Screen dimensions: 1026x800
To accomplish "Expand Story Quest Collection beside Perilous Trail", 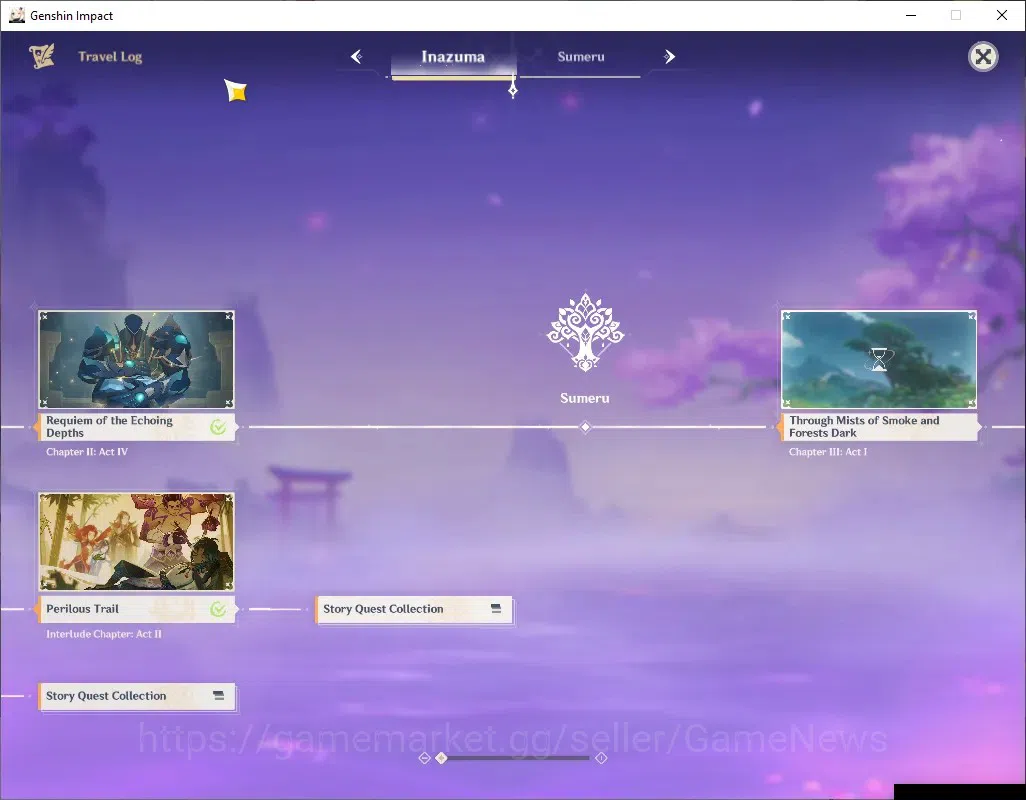I will click(414, 609).
